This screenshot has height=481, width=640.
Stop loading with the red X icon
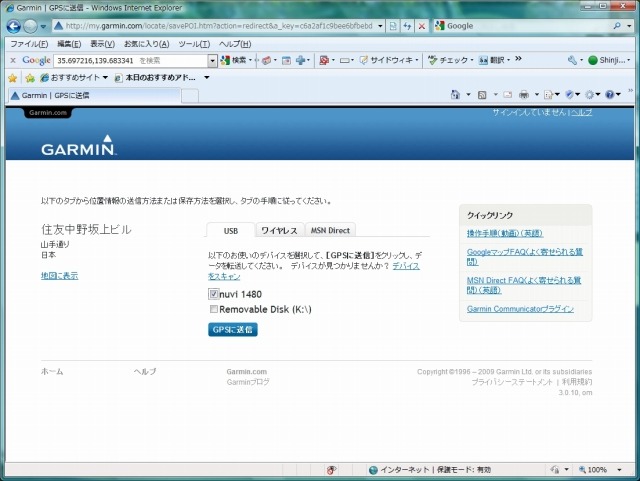[x=422, y=26]
